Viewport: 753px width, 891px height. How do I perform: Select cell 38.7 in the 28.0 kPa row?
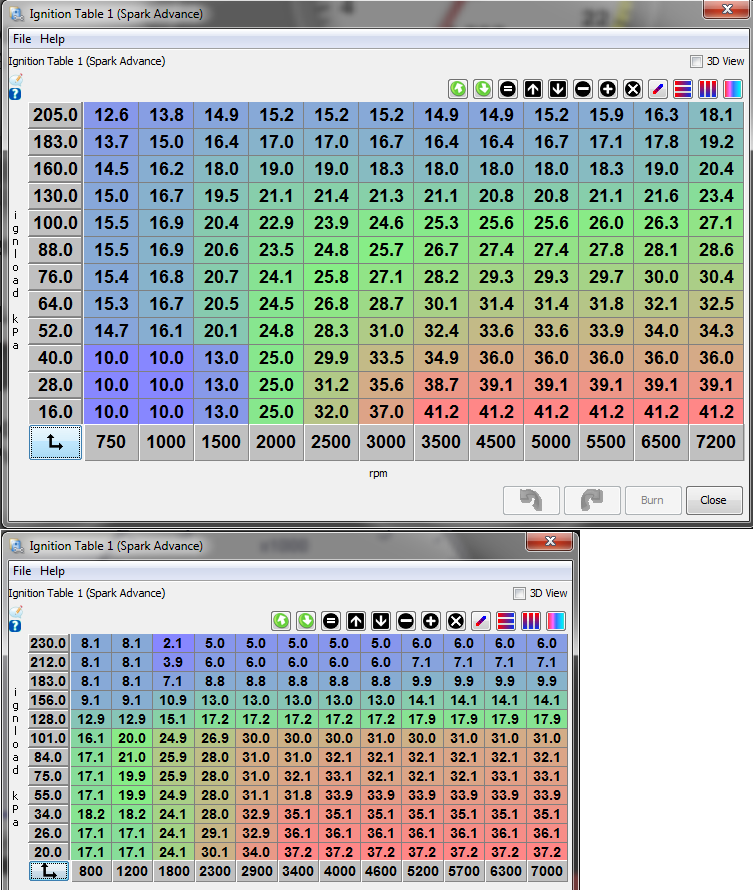click(x=441, y=385)
